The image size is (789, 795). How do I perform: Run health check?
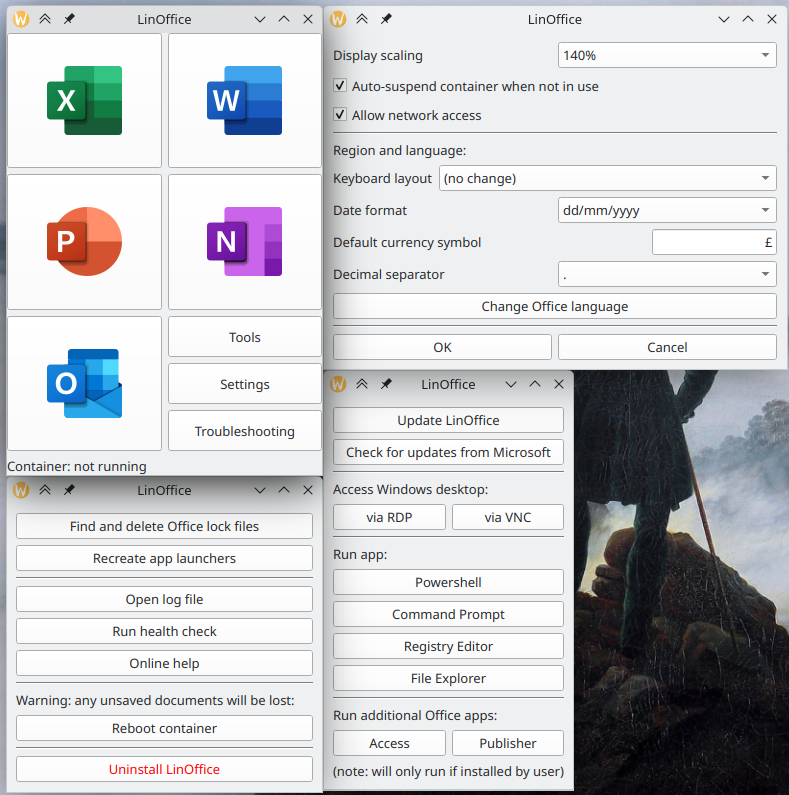(x=164, y=631)
